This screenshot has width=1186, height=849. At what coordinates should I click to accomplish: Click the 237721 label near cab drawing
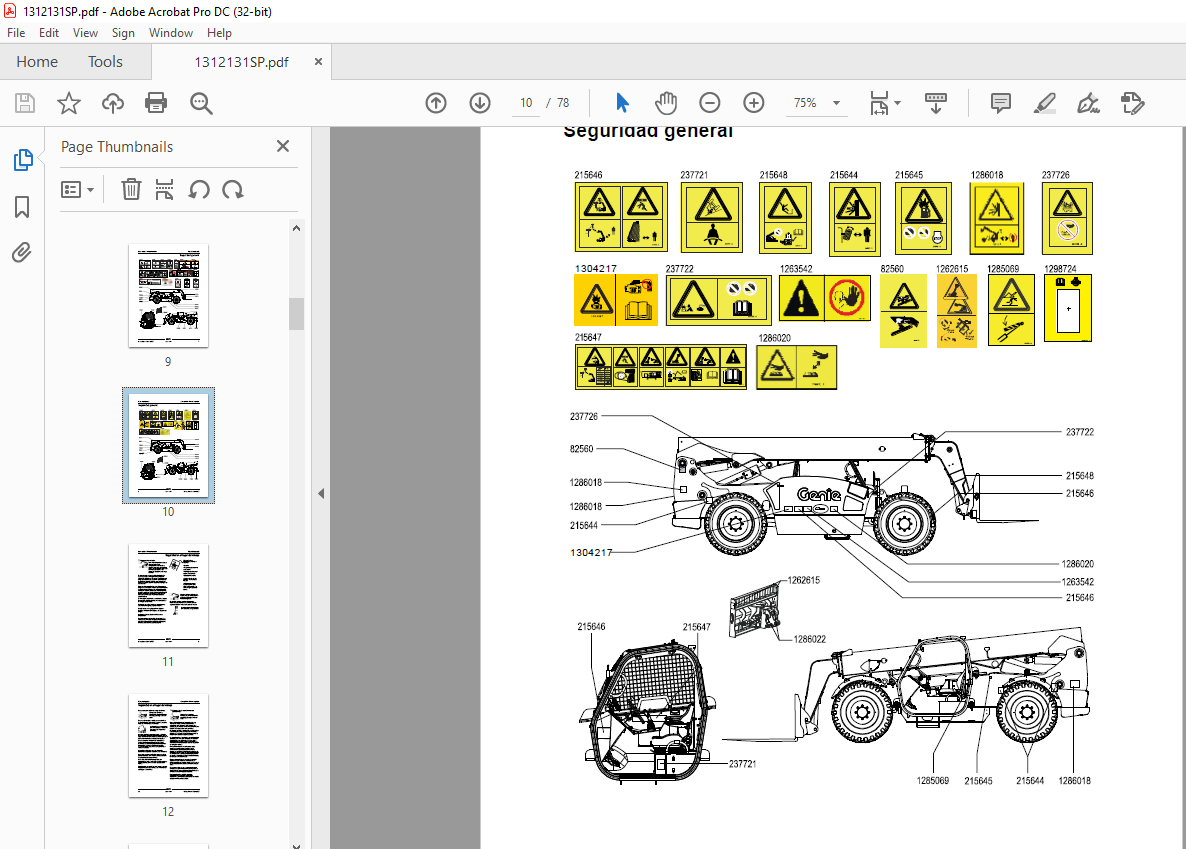pyautogui.click(x=742, y=763)
